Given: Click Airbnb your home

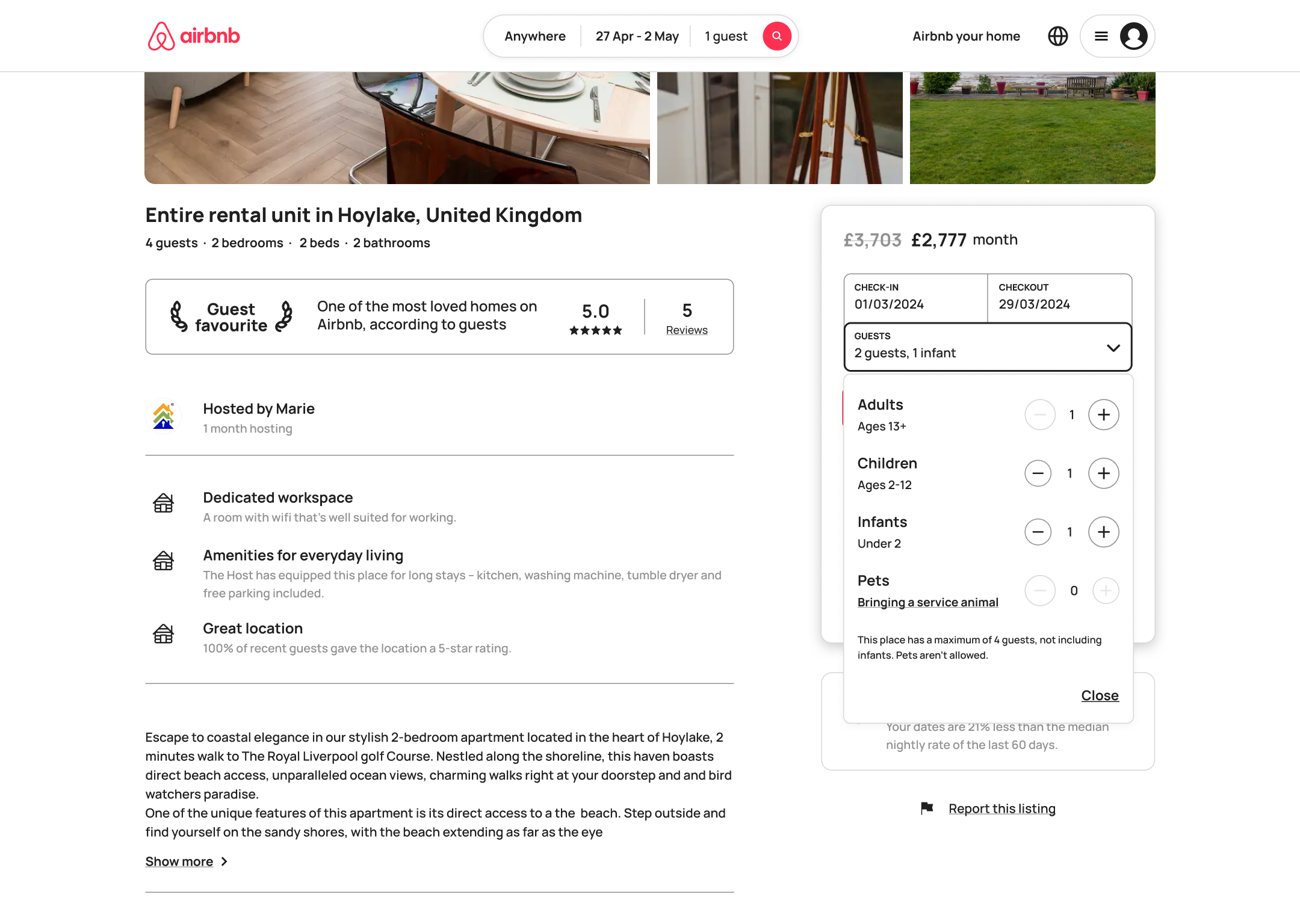Looking at the screenshot, I should click(x=965, y=36).
